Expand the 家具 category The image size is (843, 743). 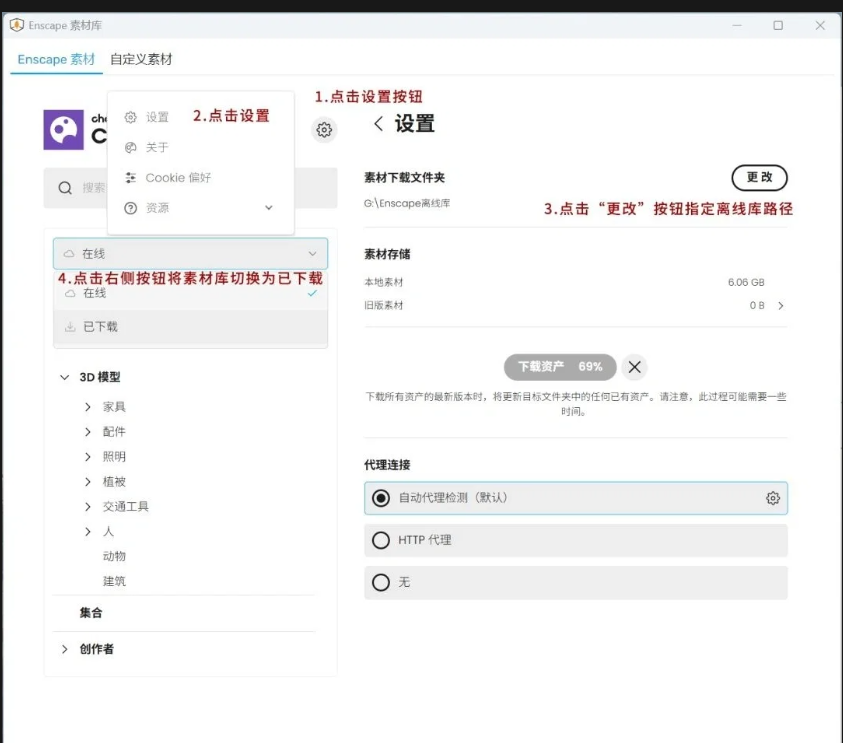click(88, 407)
